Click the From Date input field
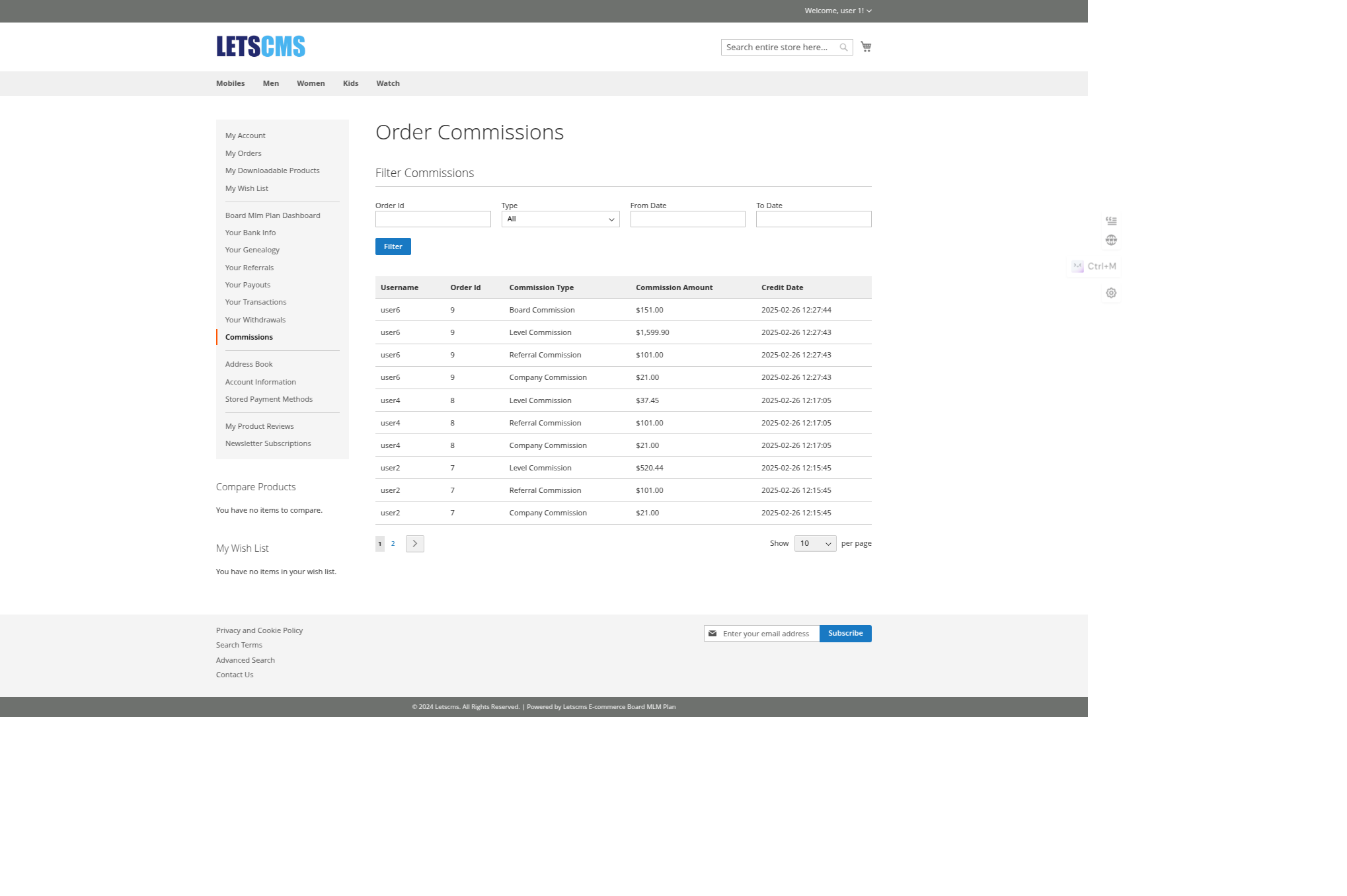Screen dimensions: 1347x896 [687, 219]
